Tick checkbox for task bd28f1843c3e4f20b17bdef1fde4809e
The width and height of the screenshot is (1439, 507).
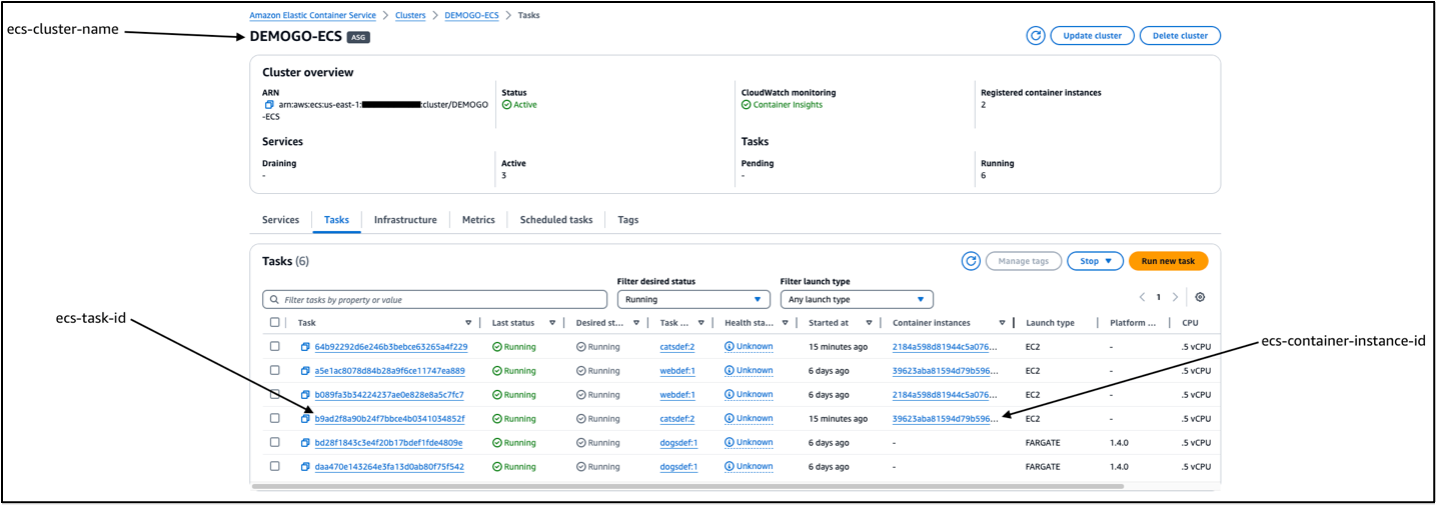coord(275,442)
